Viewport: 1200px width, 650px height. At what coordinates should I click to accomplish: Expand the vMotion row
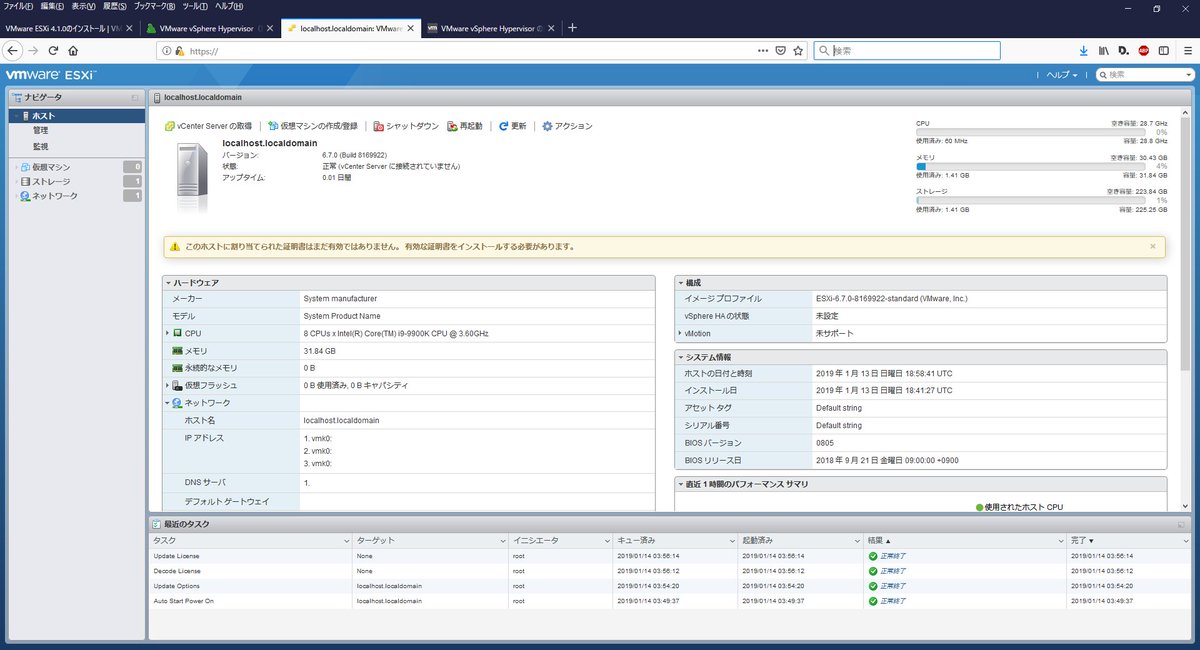(680, 333)
